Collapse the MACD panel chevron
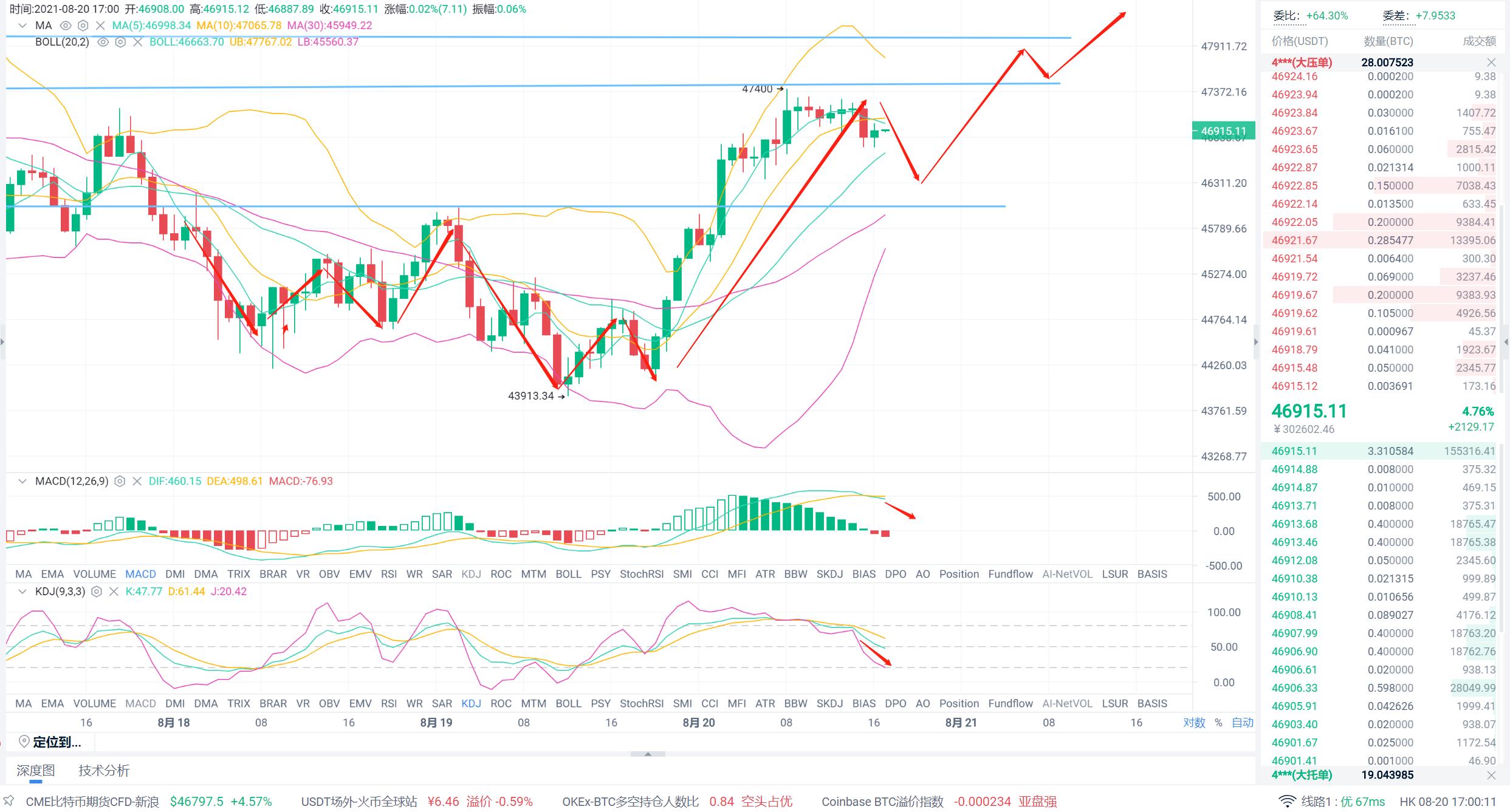 [x=22, y=481]
